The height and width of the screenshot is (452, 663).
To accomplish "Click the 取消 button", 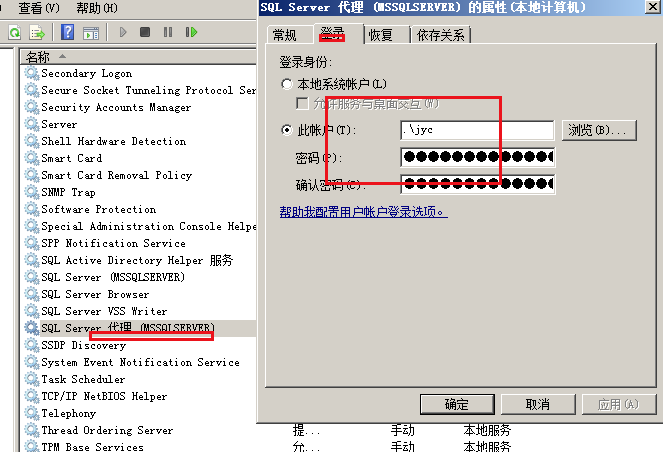I will click(538, 404).
